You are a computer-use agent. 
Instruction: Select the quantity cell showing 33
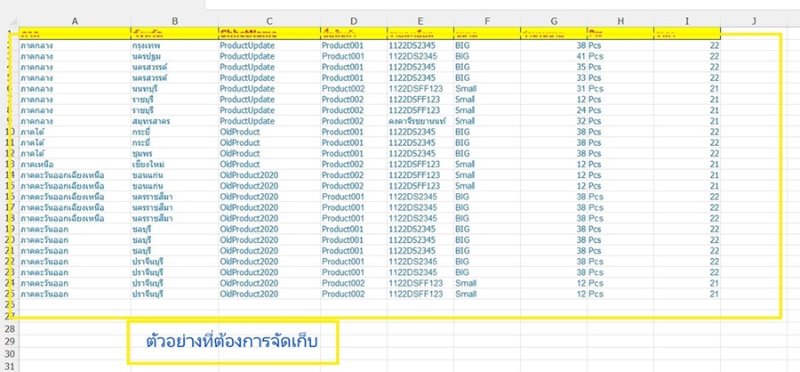[554, 78]
